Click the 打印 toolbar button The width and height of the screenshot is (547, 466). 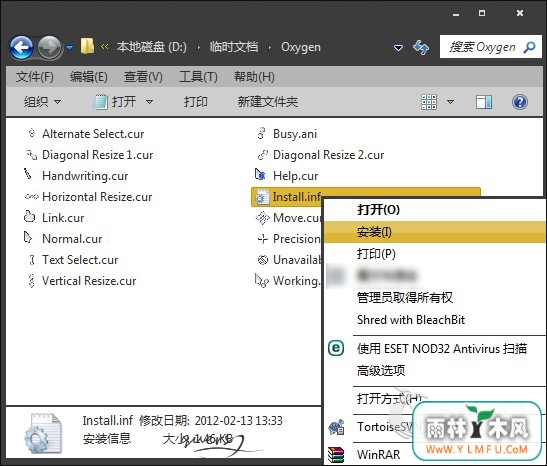tap(196, 102)
